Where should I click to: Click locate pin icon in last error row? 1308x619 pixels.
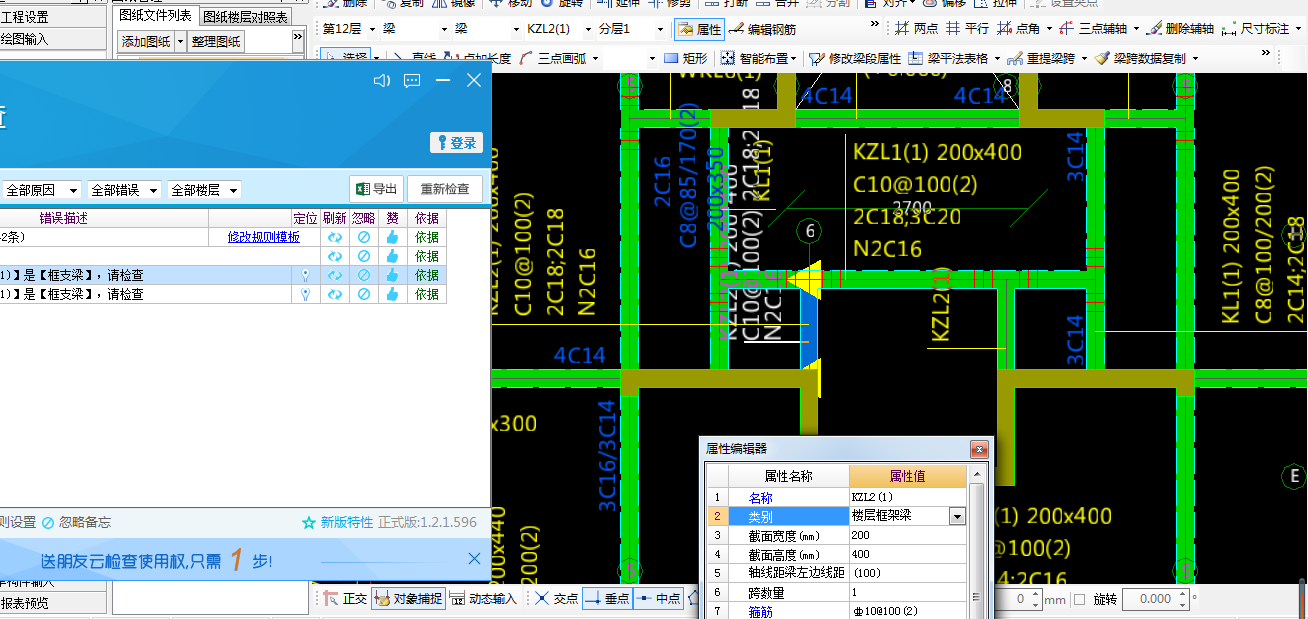[x=305, y=294]
